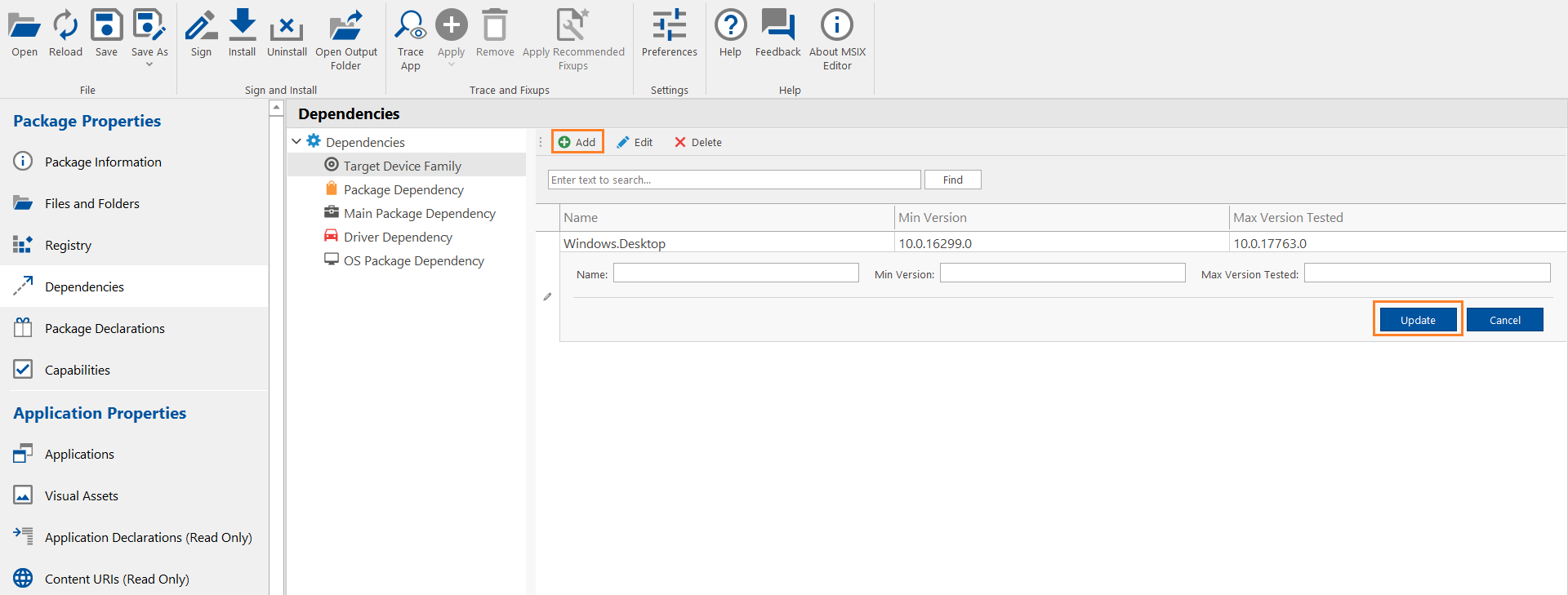The image size is (1568, 595).
Task: Open the Capabilities section
Action: point(78,370)
